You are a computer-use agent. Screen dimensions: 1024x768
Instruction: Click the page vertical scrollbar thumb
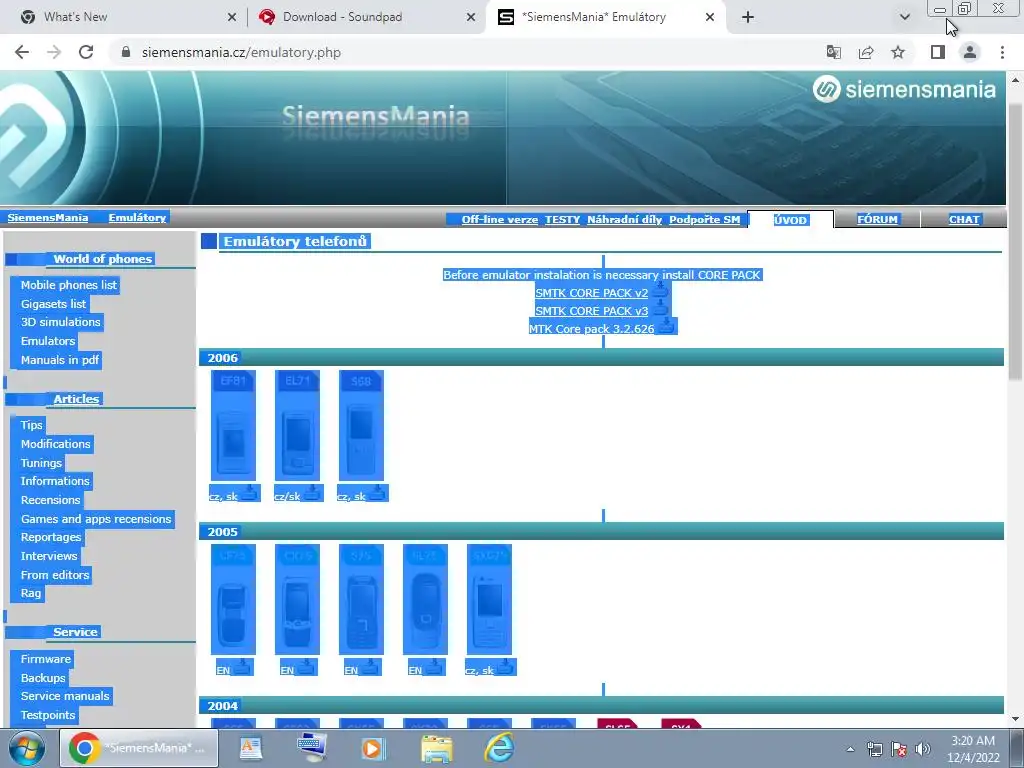1015,242
